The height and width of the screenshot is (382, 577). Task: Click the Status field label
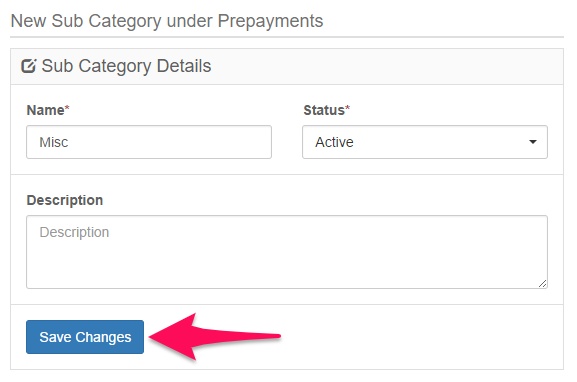coord(324,110)
